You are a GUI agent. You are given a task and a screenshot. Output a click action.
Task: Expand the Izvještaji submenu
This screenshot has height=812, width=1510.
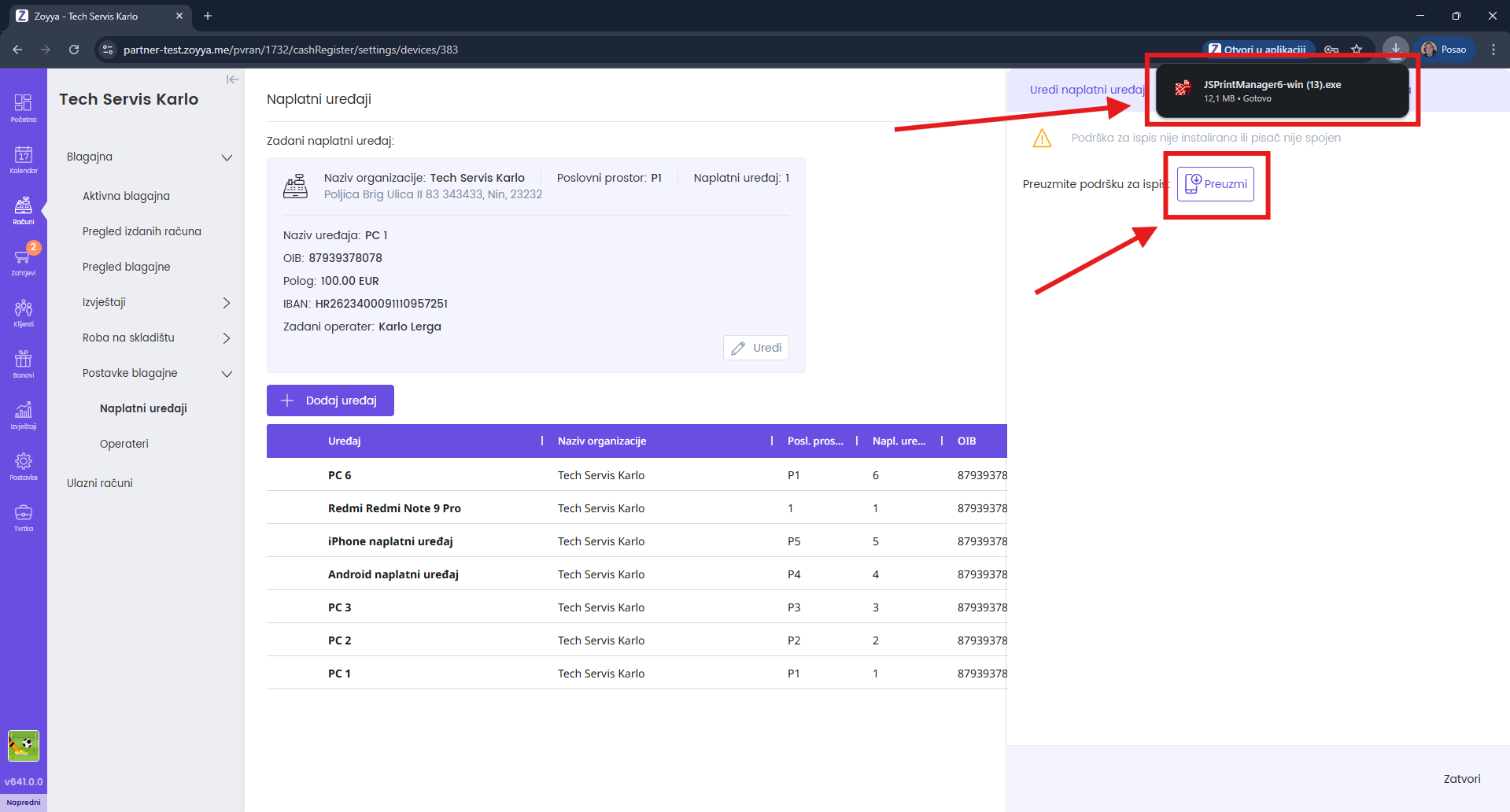coord(227,303)
